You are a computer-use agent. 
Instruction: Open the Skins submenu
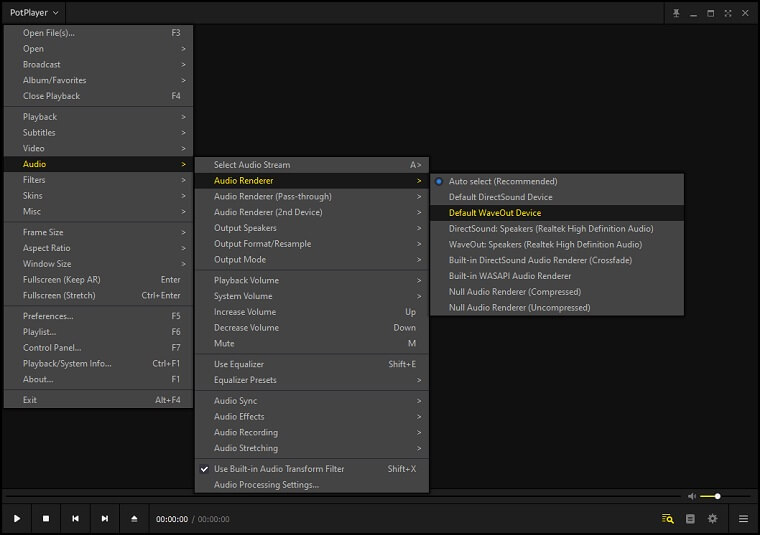pyautogui.click(x=98, y=195)
